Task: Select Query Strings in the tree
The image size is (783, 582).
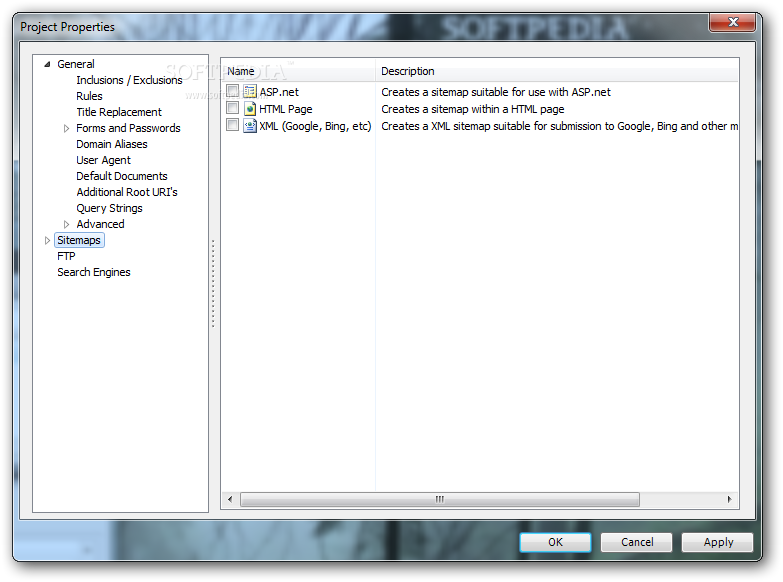Action: (109, 208)
